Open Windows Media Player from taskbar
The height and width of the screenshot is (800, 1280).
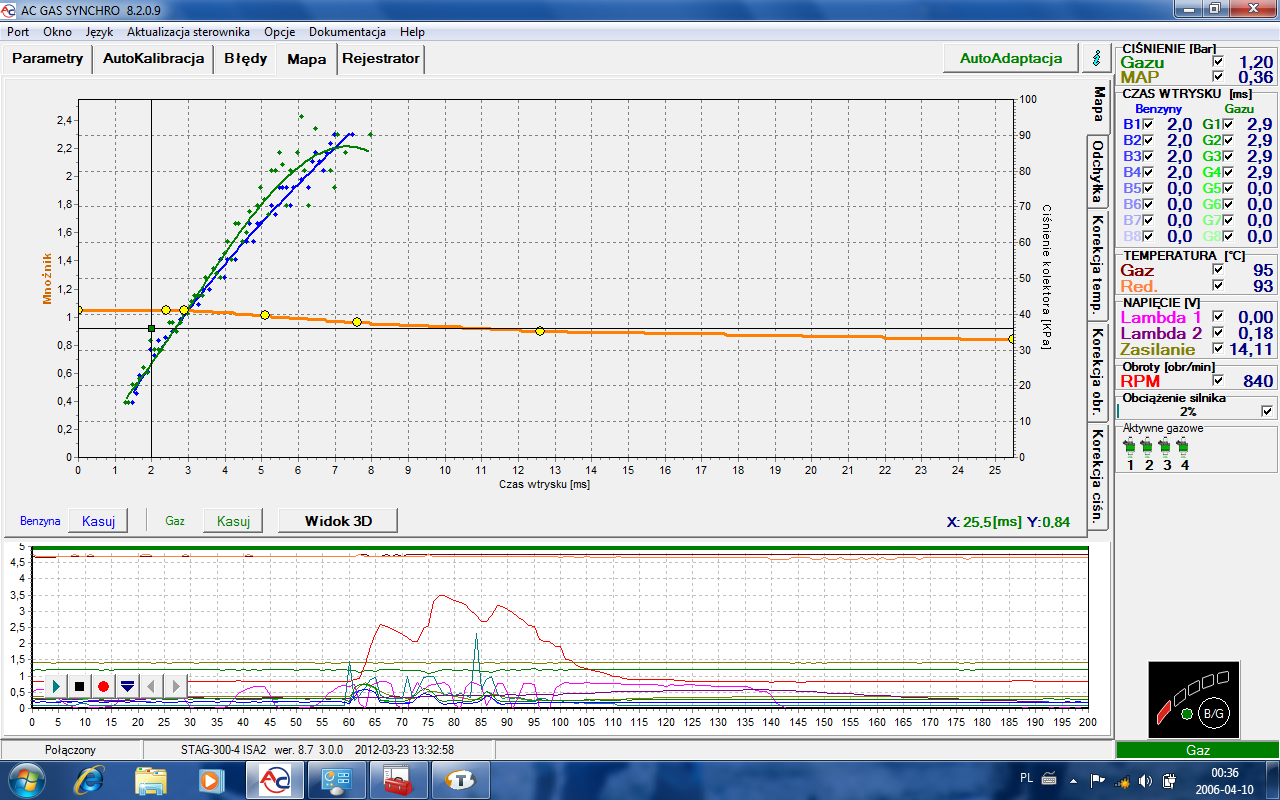pyautogui.click(x=211, y=779)
